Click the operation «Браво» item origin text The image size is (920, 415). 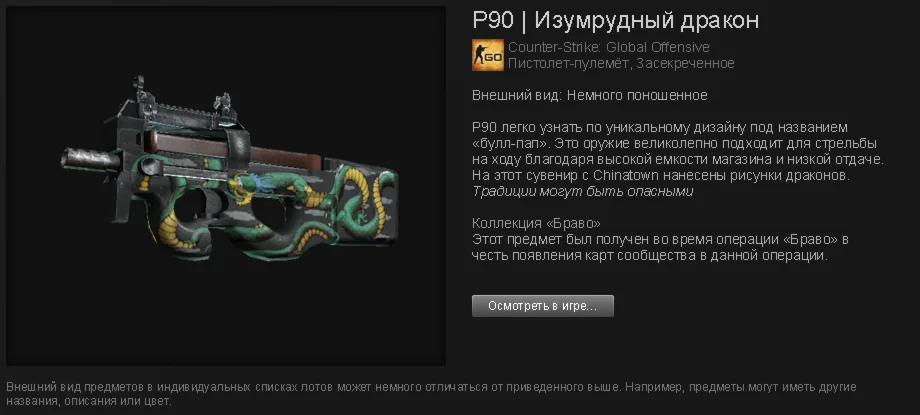coord(660,248)
